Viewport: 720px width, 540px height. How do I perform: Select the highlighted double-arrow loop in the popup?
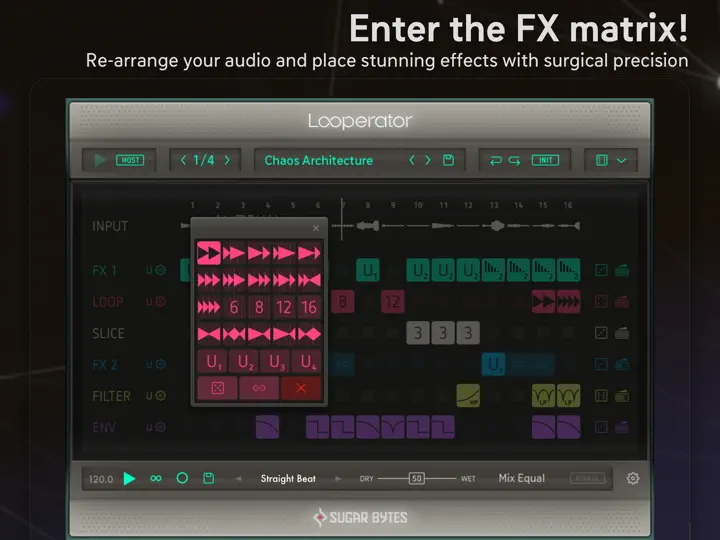click(x=209, y=253)
